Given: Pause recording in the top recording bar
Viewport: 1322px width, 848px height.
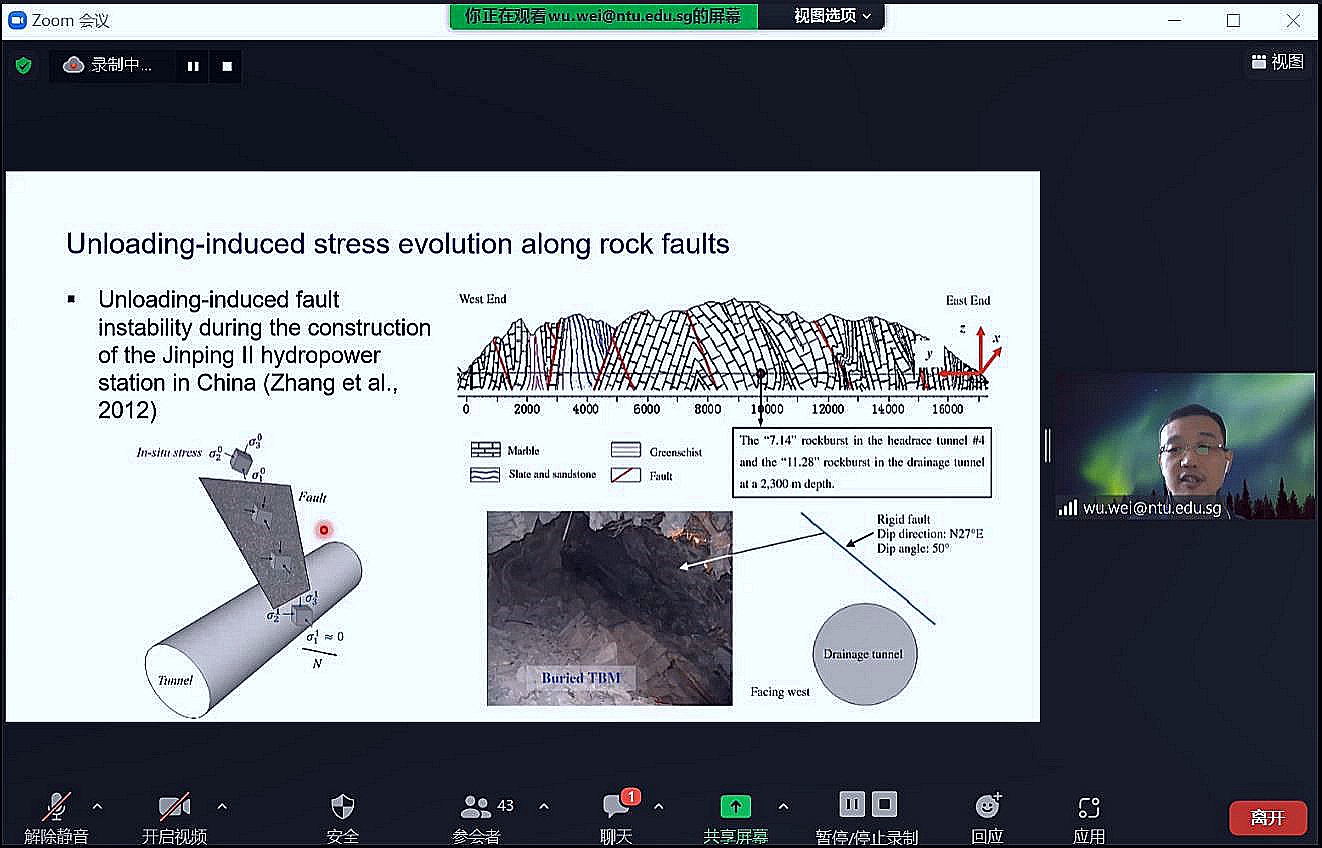Looking at the screenshot, I should (x=193, y=66).
